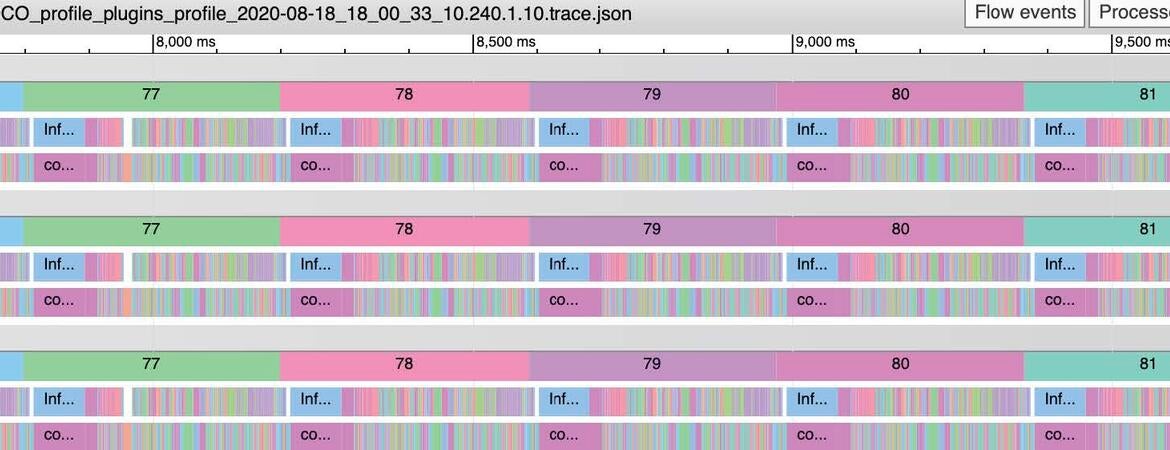Screen dimensions: 1170x450
Task: Select step 80 in the bottom track group
Action: pos(900,365)
